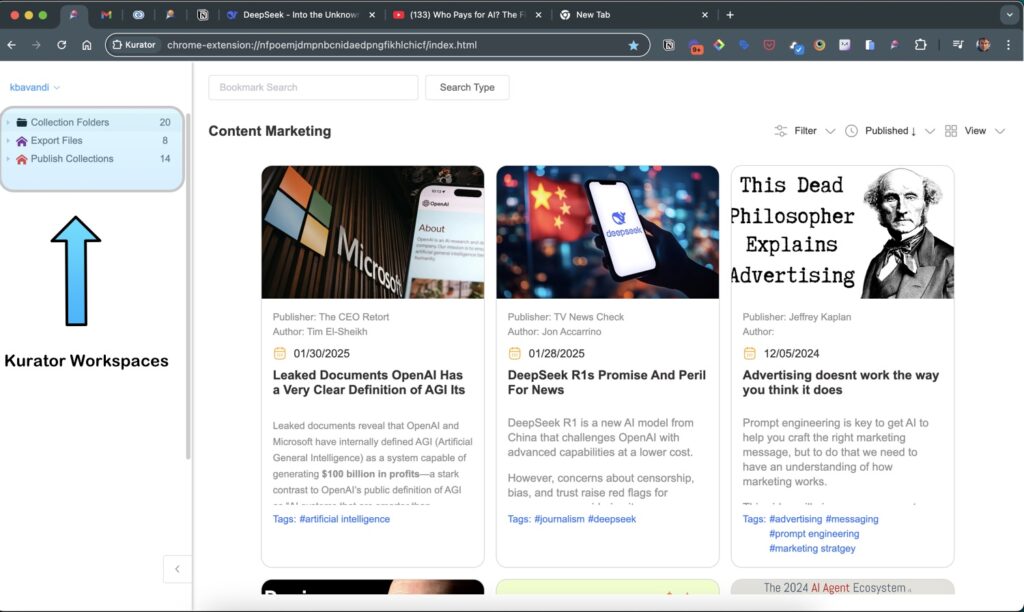The width and height of the screenshot is (1024, 612).
Task: Click the bookmark star in address bar
Action: point(633,45)
